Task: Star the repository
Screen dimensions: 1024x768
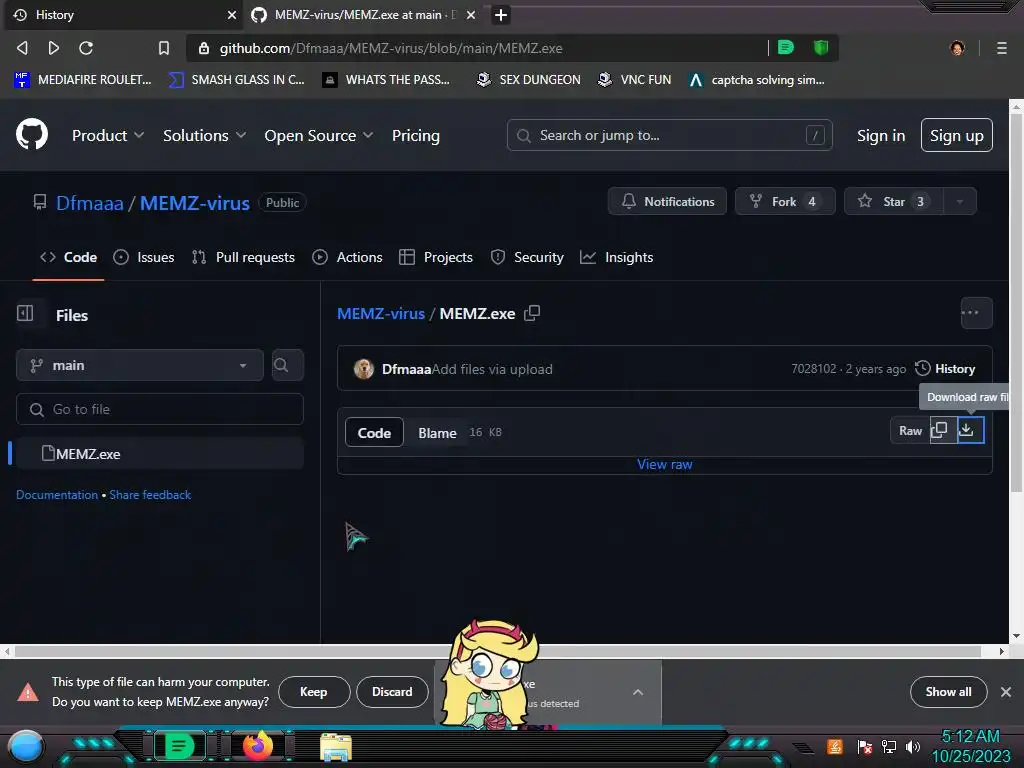Action: click(893, 201)
